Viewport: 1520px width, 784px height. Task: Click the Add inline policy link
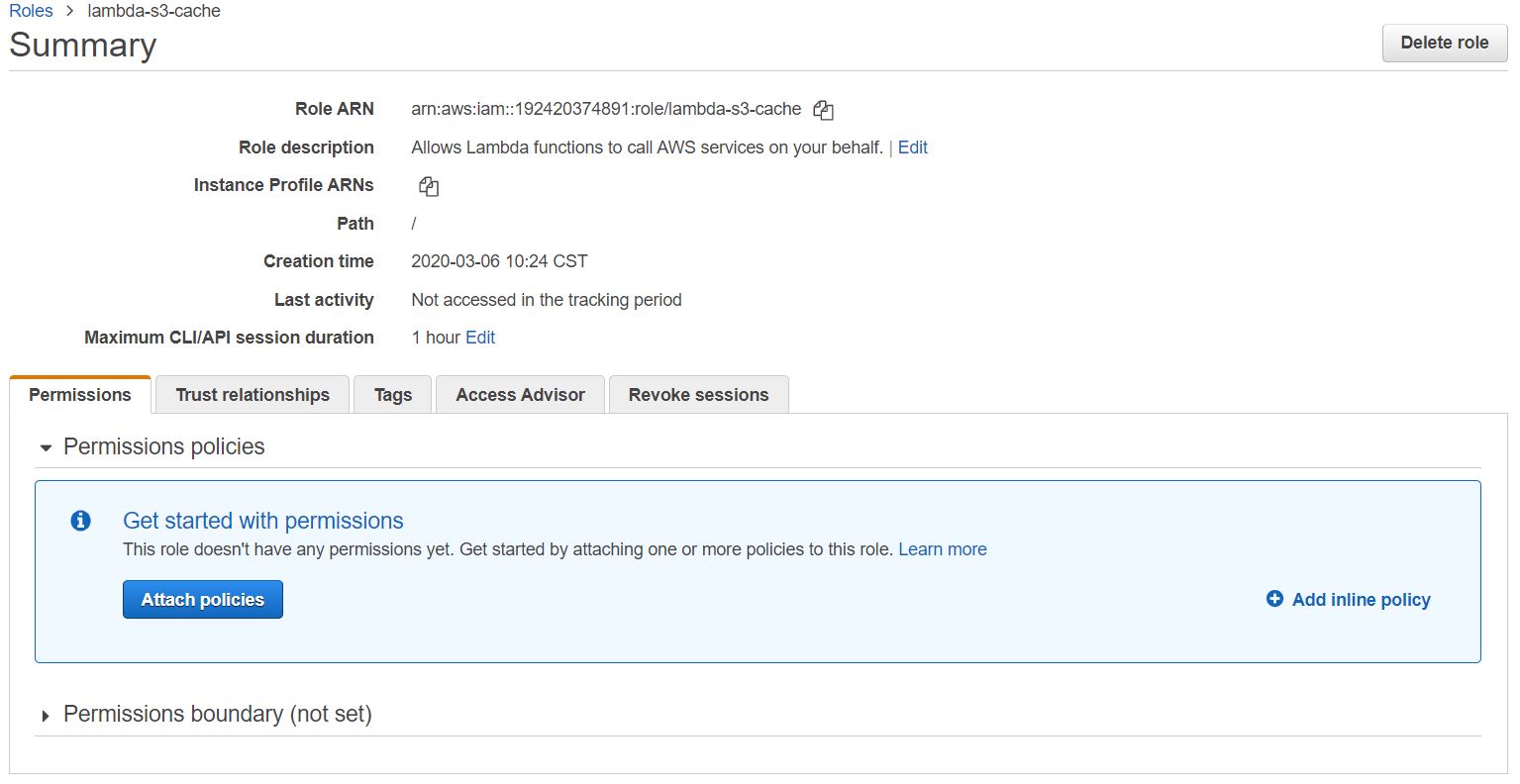[1361, 600]
